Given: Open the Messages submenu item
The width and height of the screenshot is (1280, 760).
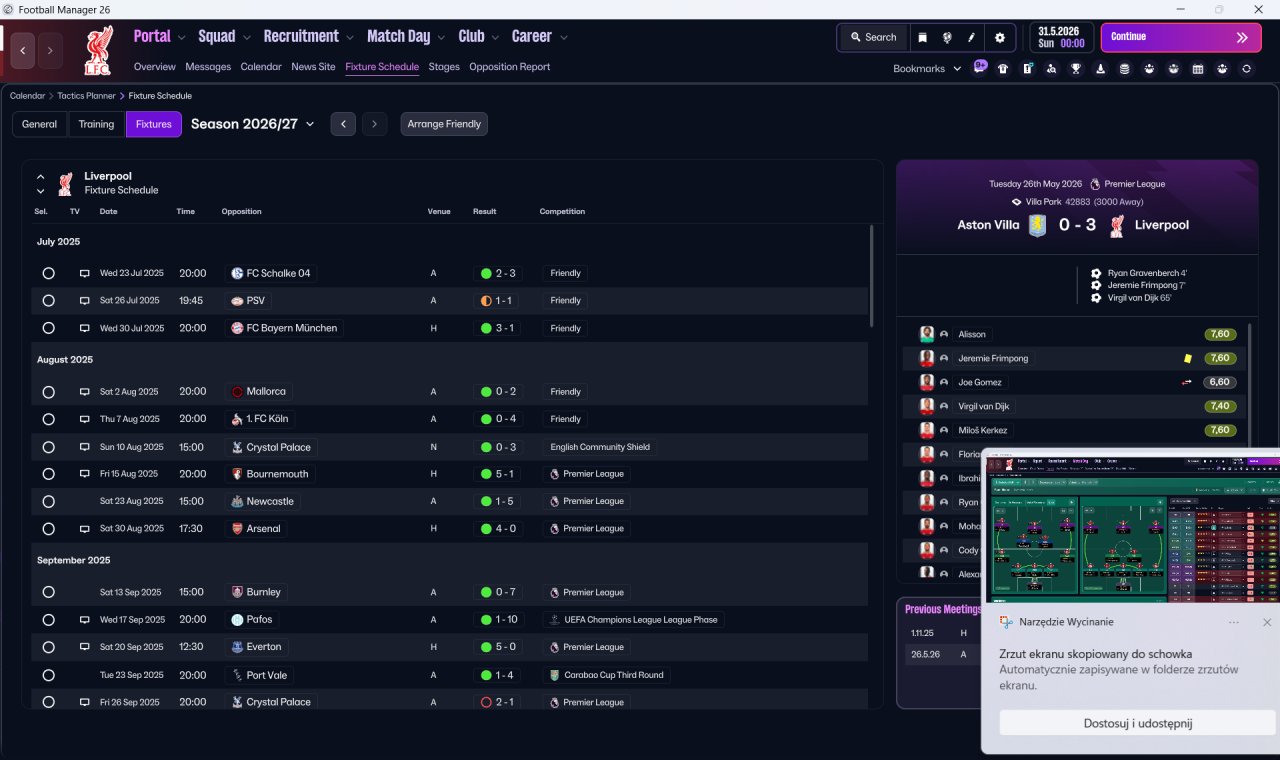Looking at the screenshot, I should [208, 67].
